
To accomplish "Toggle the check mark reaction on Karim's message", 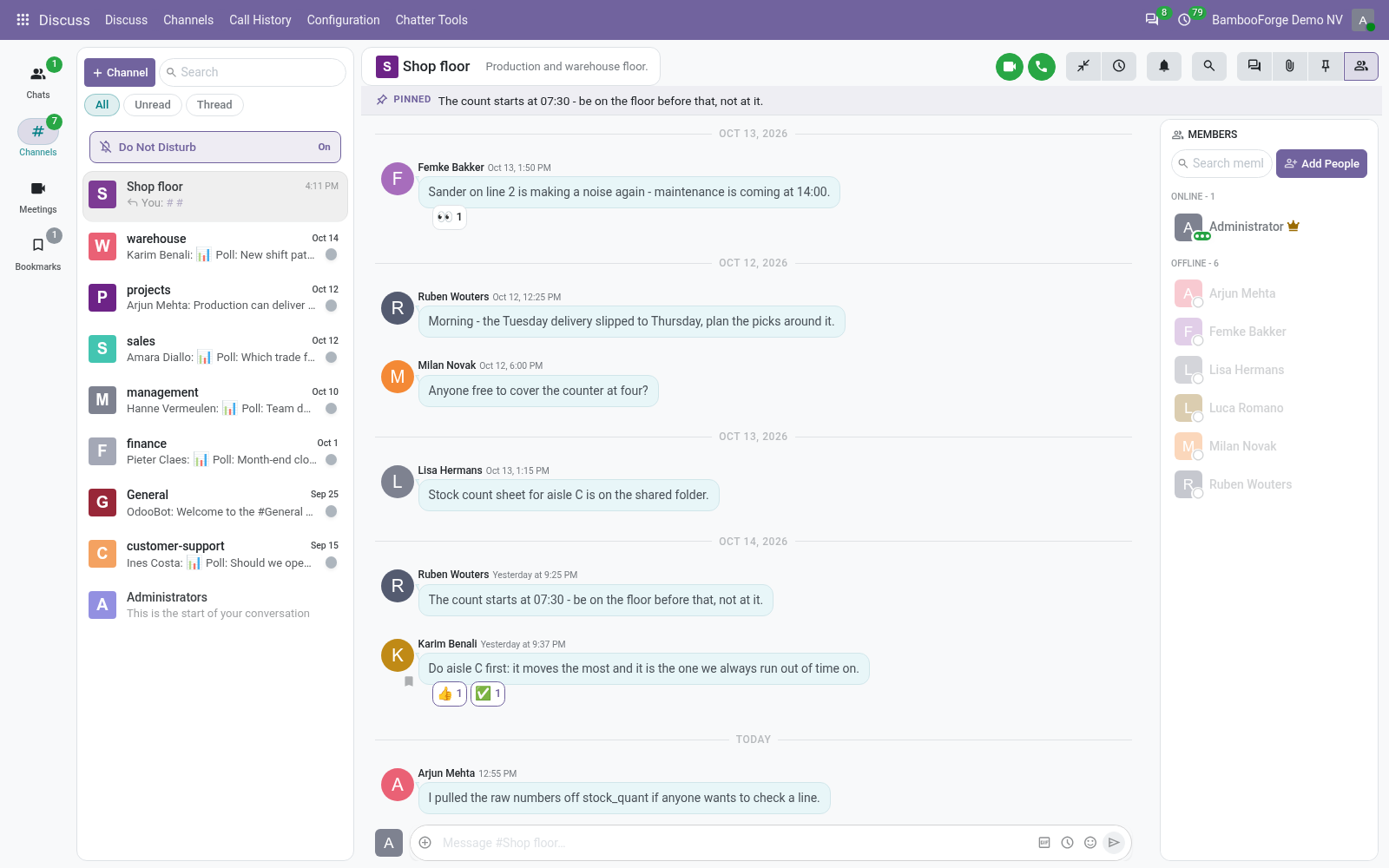I will [488, 694].
